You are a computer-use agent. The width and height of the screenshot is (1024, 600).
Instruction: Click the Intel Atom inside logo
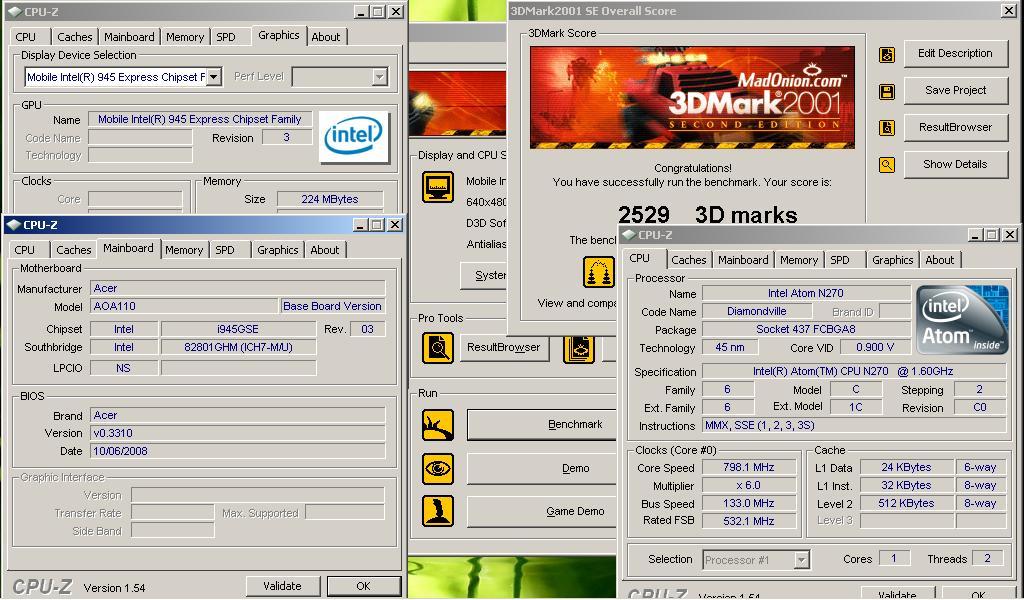click(x=962, y=319)
